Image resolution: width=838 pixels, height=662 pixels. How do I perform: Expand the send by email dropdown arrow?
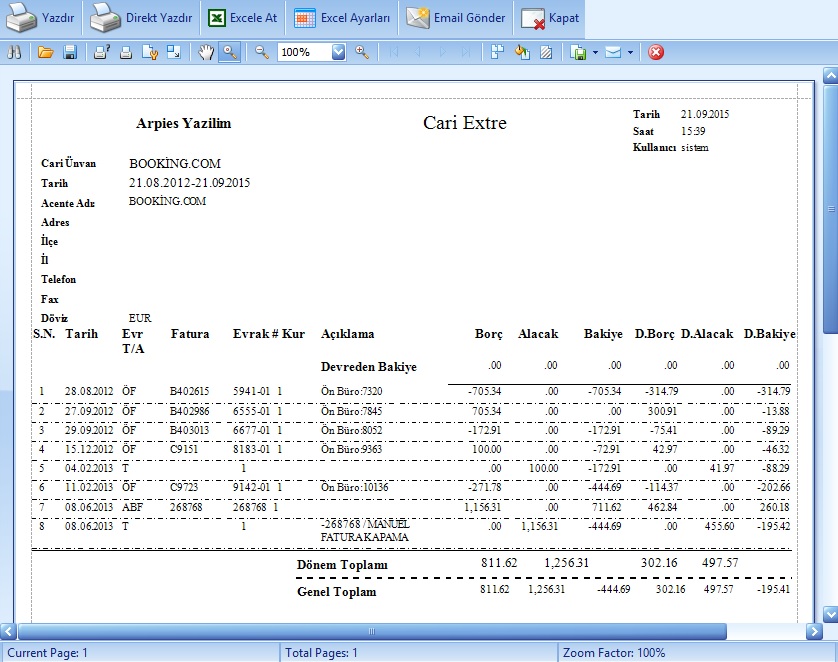(x=630, y=52)
